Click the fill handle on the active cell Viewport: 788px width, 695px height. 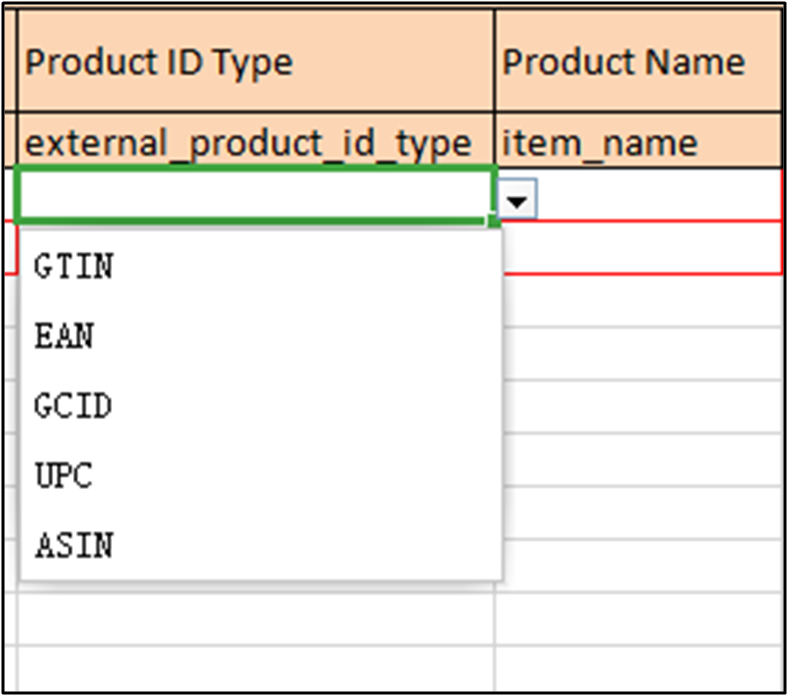click(494, 221)
